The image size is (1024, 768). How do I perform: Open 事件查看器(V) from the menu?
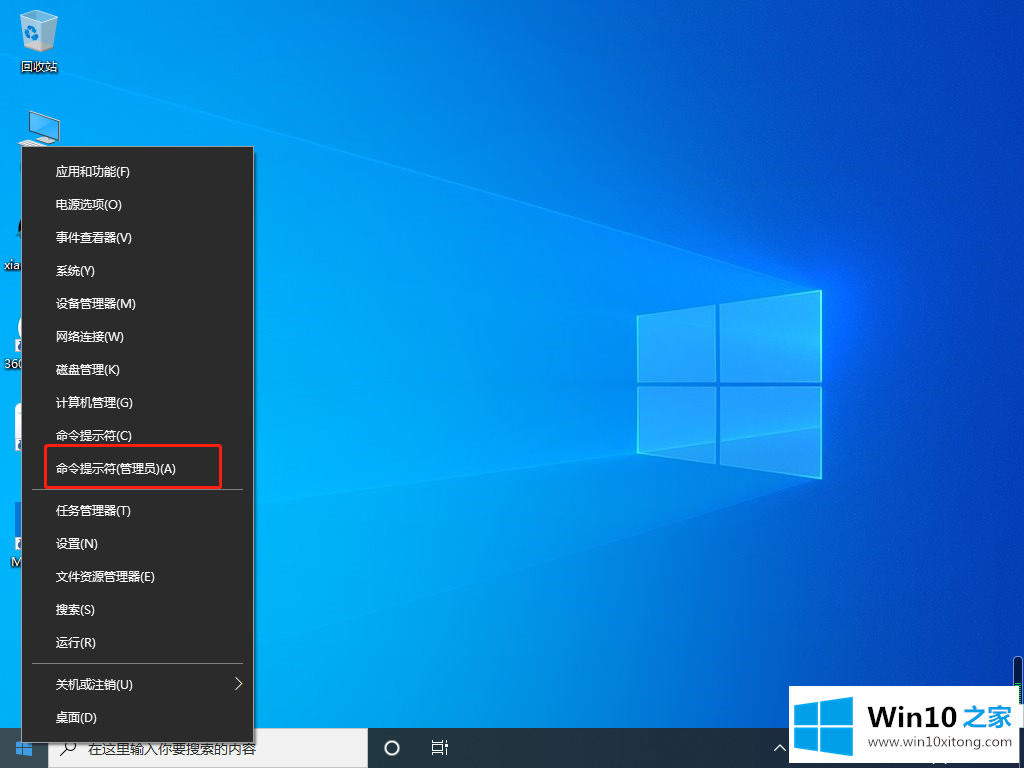pos(94,238)
